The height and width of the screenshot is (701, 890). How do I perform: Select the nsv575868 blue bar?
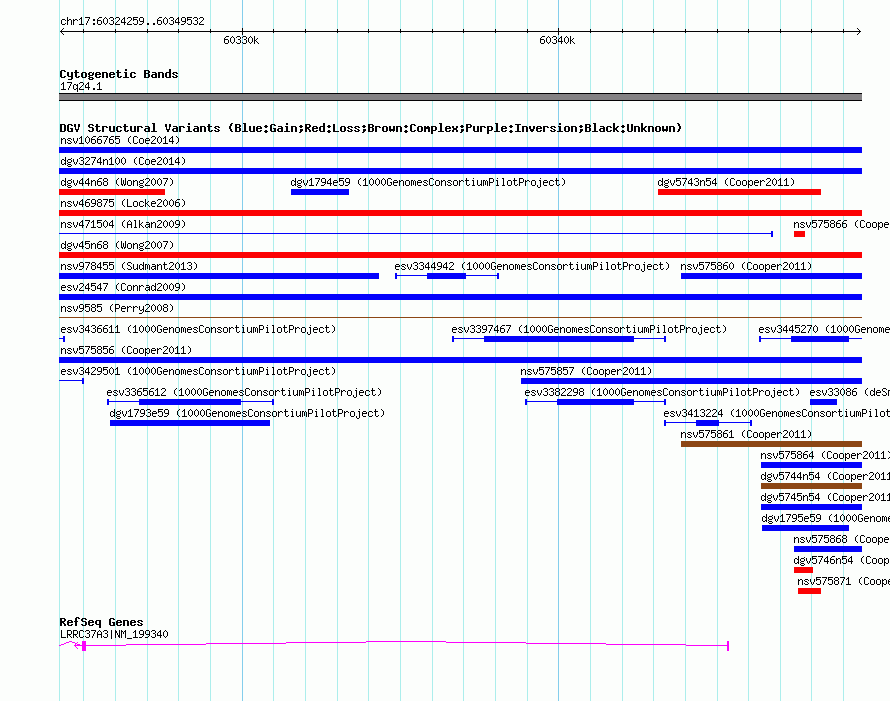coord(828,549)
